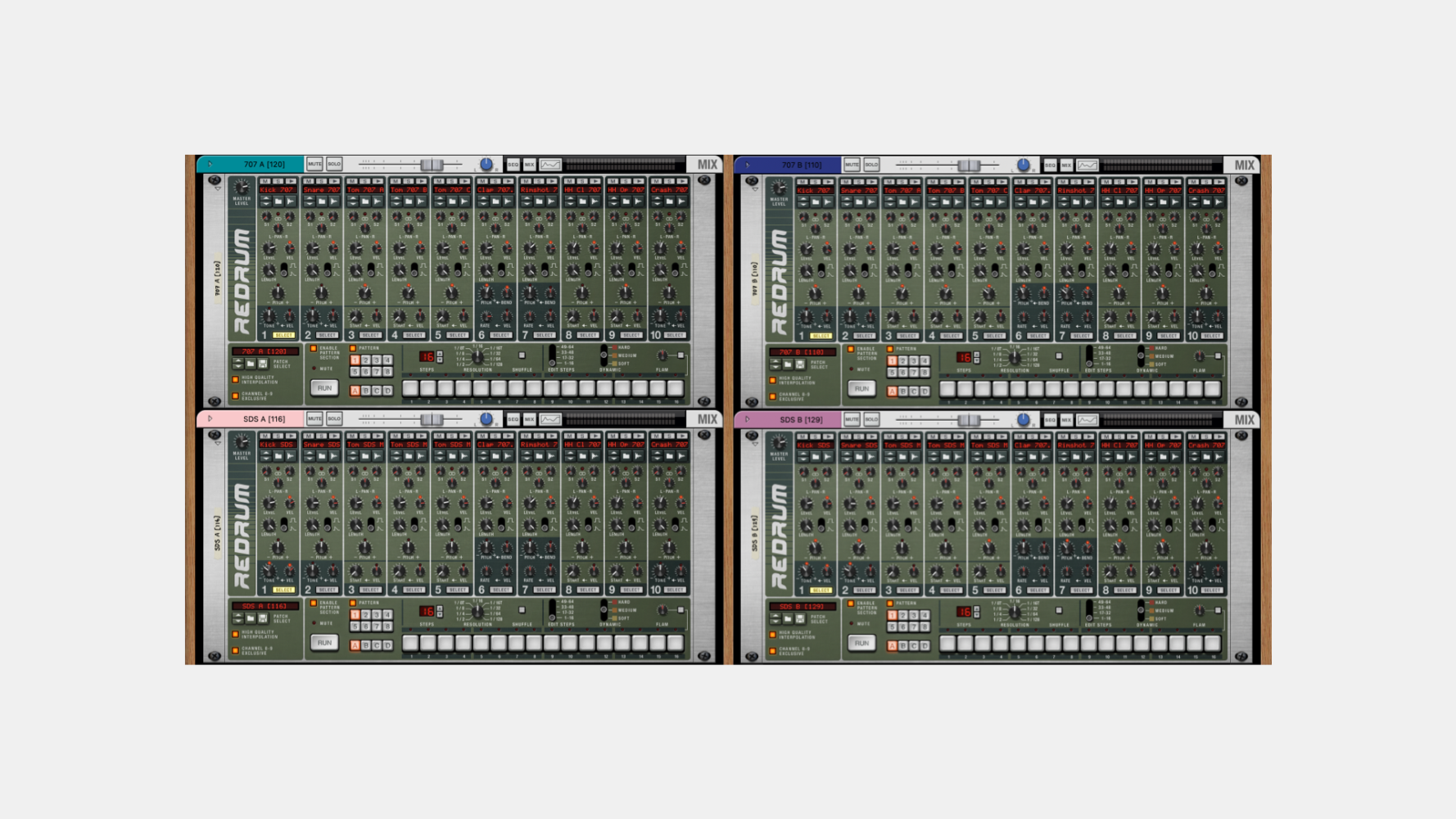The width and height of the screenshot is (1456, 819).
Task: Preview Kick 707 sample in 707 A
Action: [x=291, y=201]
